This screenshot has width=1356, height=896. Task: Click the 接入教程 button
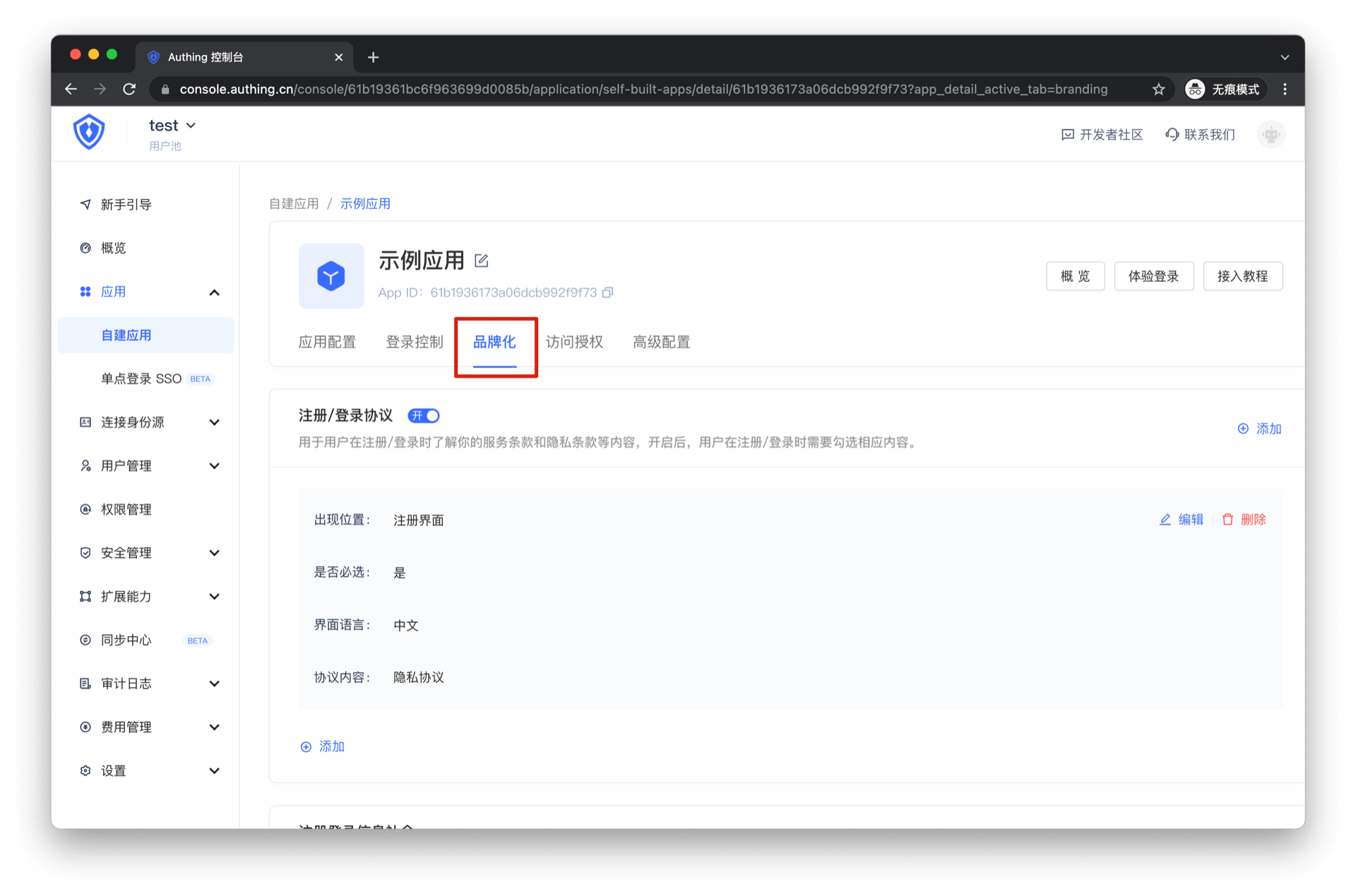pyautogui.click(x=1242, y=276)
